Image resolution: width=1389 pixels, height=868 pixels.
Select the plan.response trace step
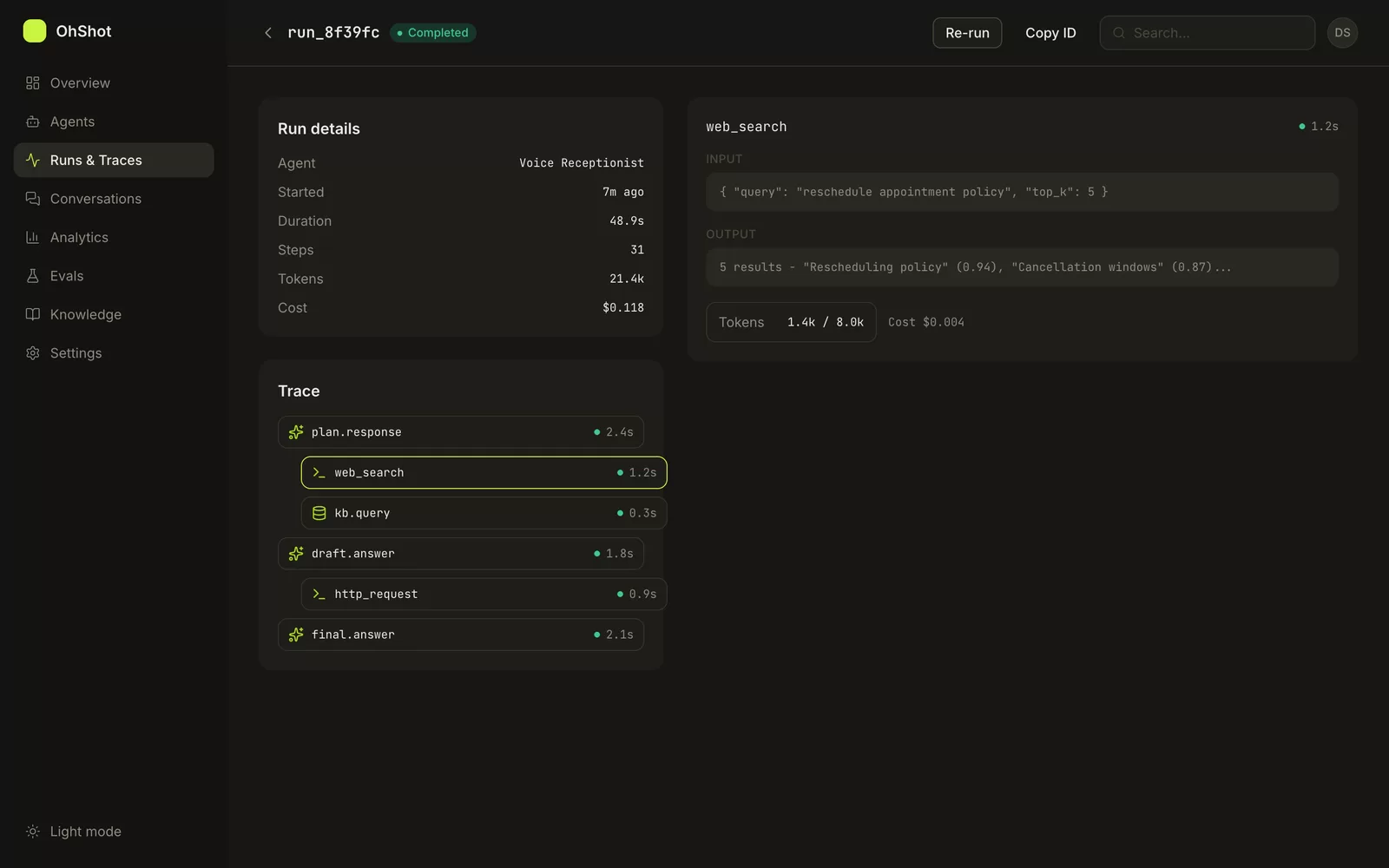(461, 432)
